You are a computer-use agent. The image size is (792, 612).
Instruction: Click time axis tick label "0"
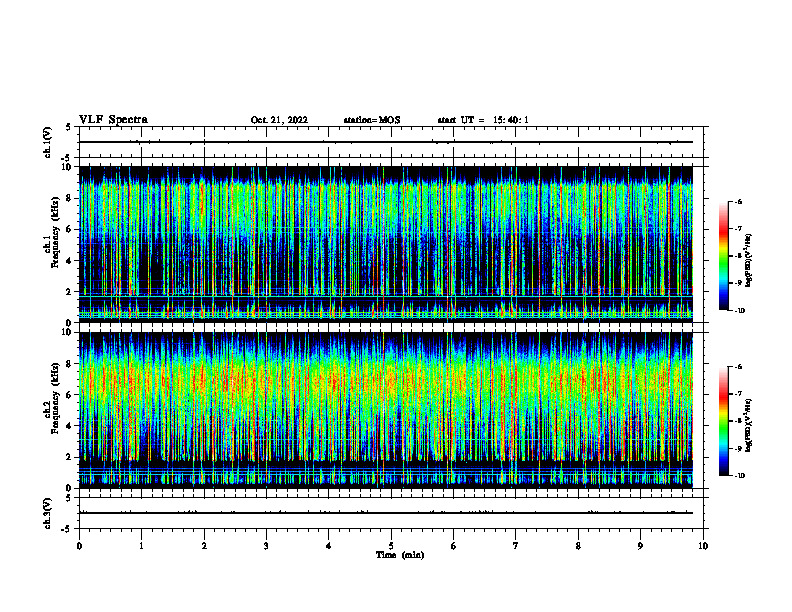[79, 546]
